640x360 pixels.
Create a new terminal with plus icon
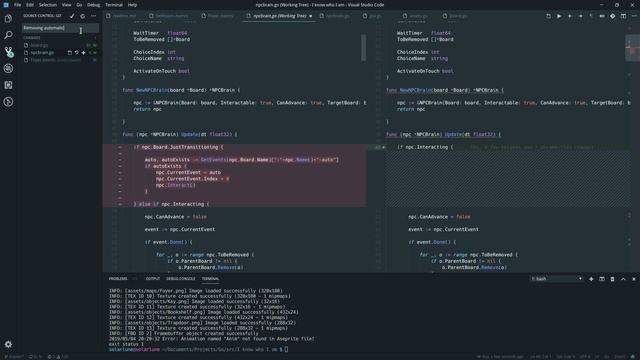(x=591, y=279)
